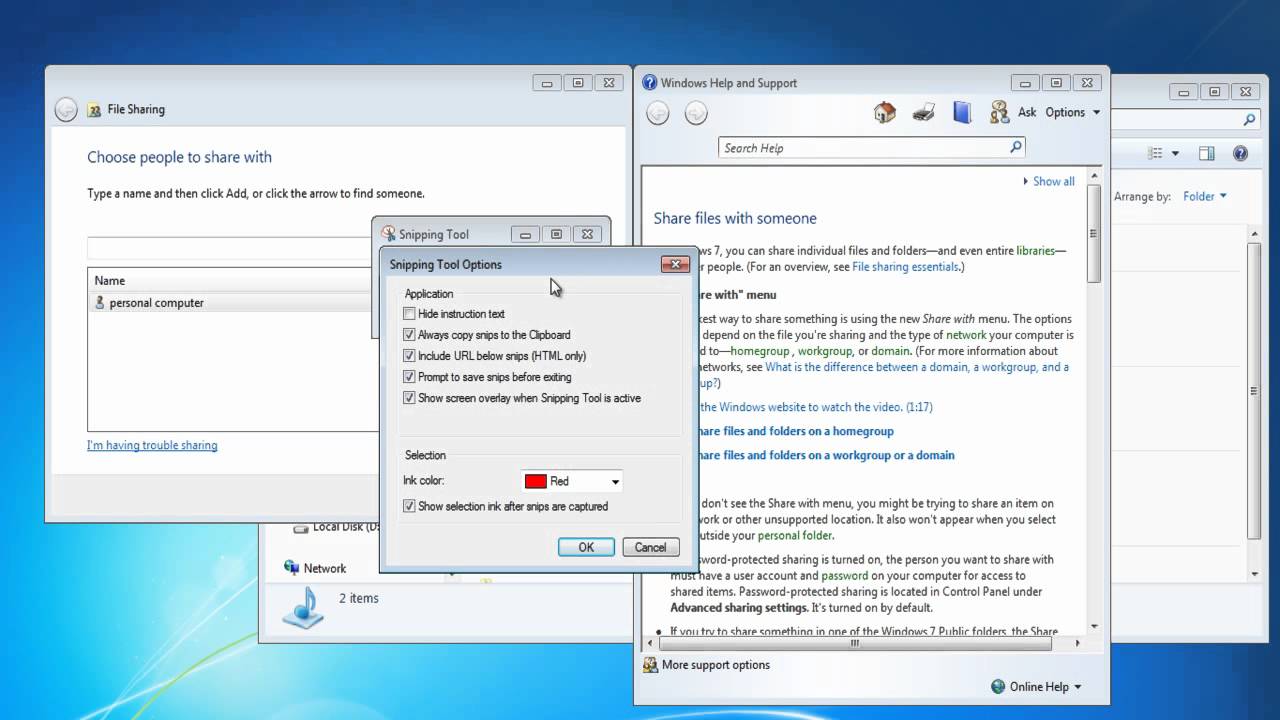
Task: Click the Network icon in Explorer window
Action: pos(292,567)
